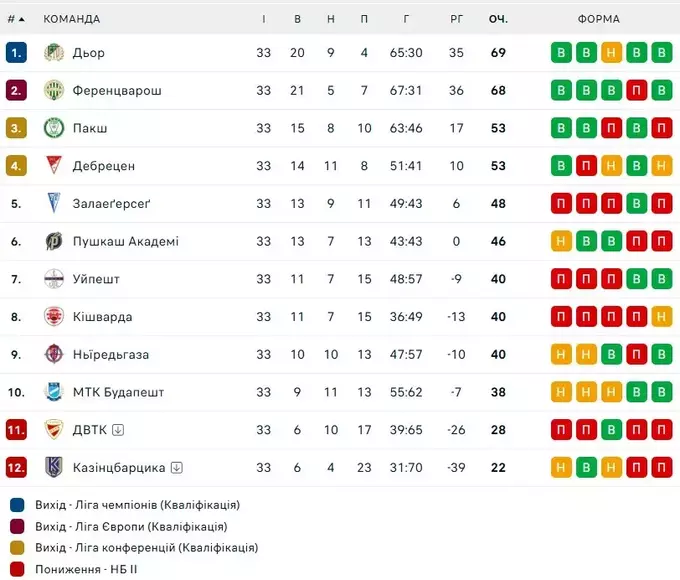
Task: Click Дьор's yellow Н draw form badge
Action: point(611,52)
